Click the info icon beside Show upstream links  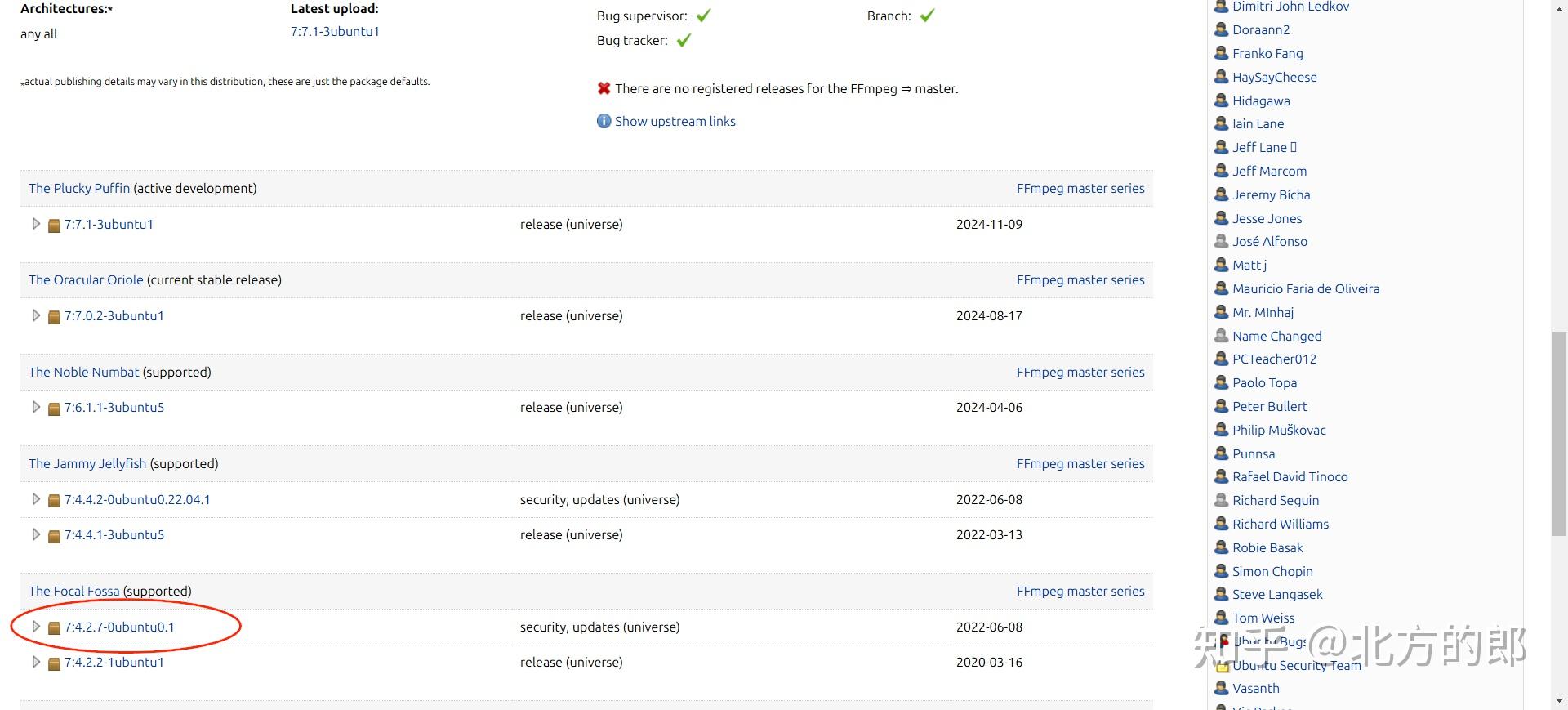pos(604,121)
